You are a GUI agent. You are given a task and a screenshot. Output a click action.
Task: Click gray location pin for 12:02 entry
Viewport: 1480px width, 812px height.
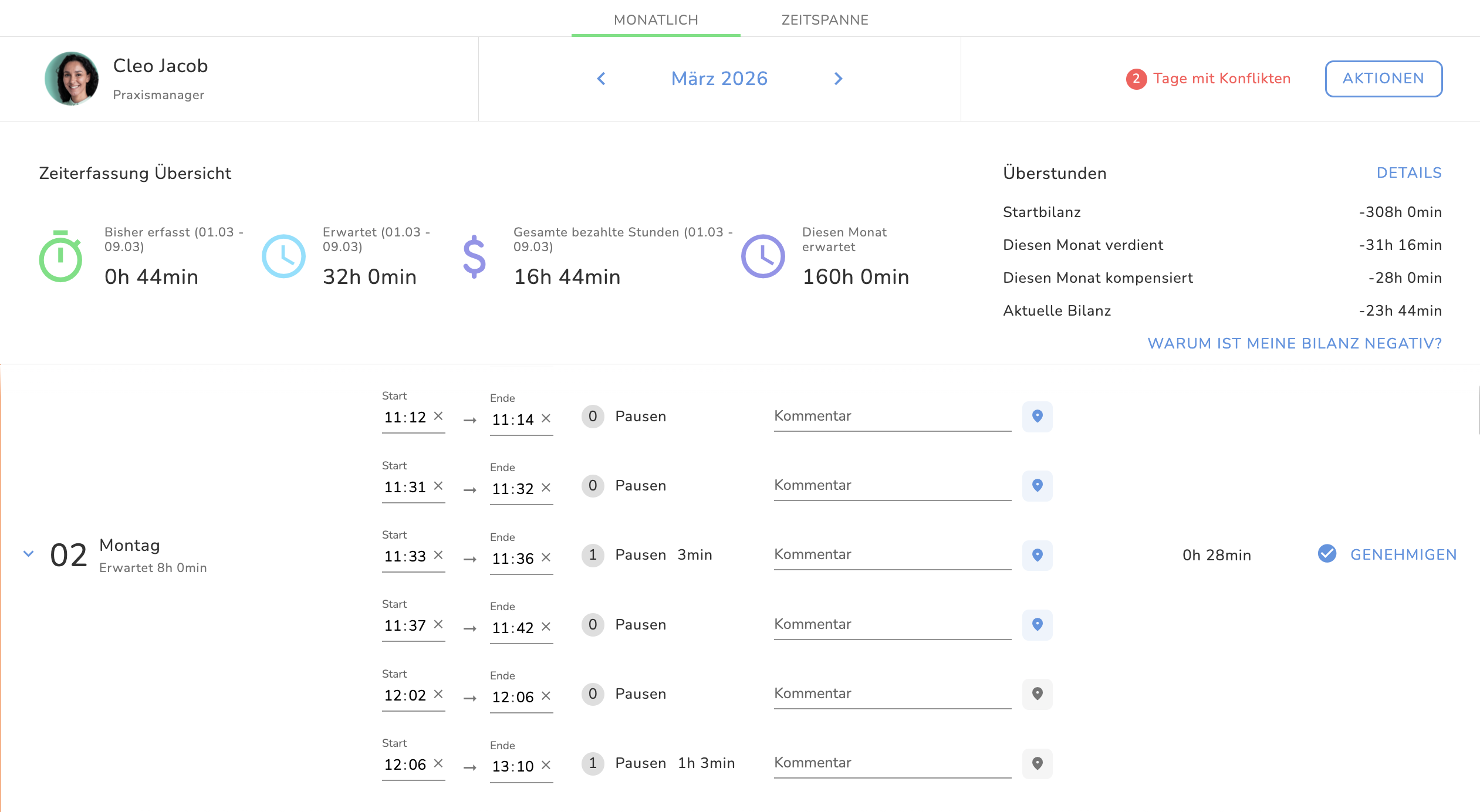[1037, 693]
